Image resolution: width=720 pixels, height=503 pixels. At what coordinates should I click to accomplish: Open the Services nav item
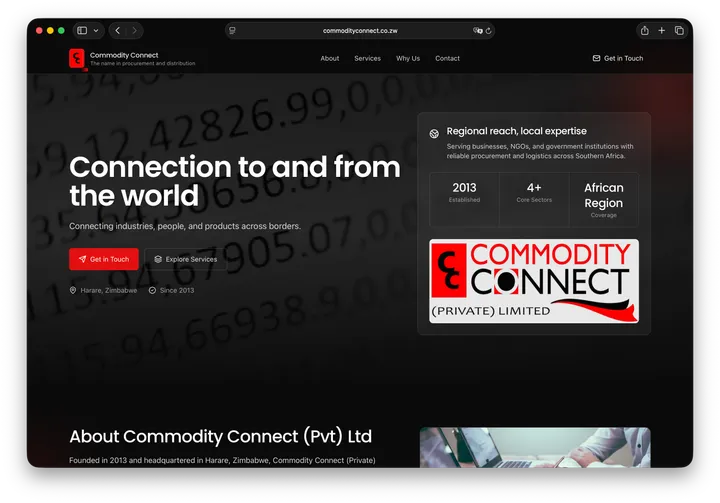(x=367, y=58)
